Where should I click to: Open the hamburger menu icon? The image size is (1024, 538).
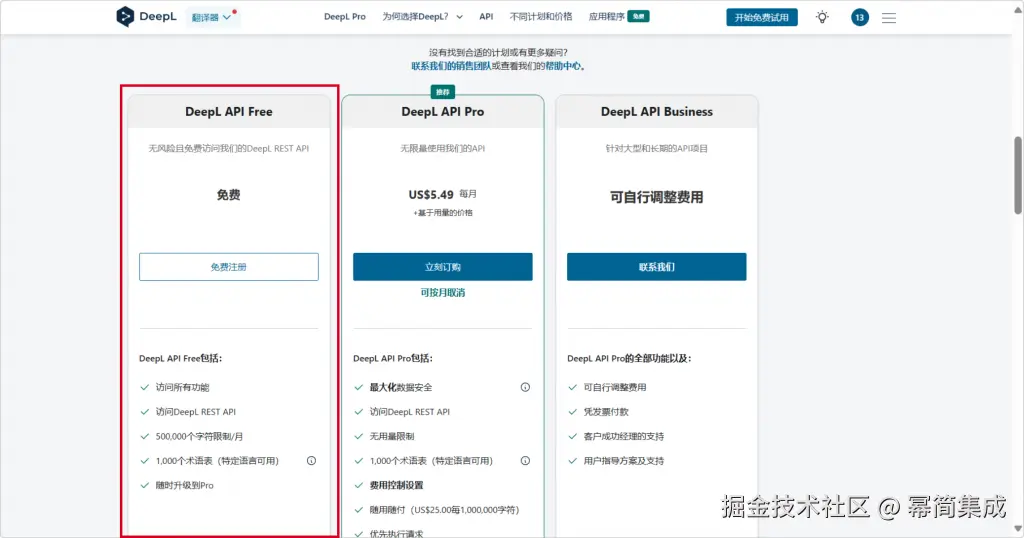click(x=889, y=18)
